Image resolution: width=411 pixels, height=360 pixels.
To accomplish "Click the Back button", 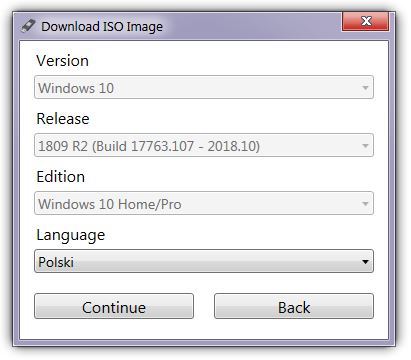I will 294,307.
